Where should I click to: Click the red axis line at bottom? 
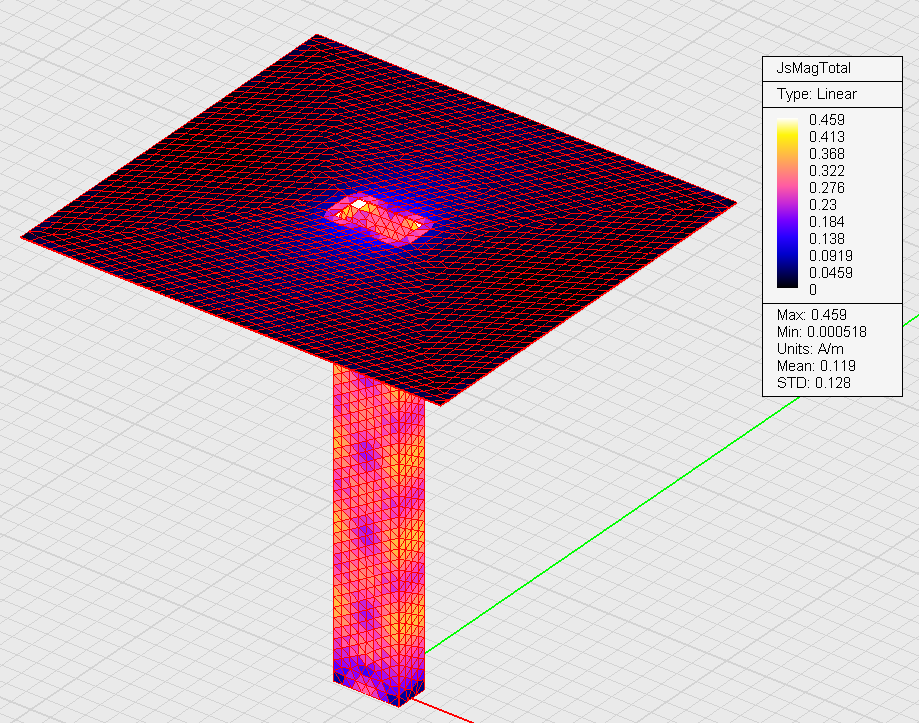443,710
